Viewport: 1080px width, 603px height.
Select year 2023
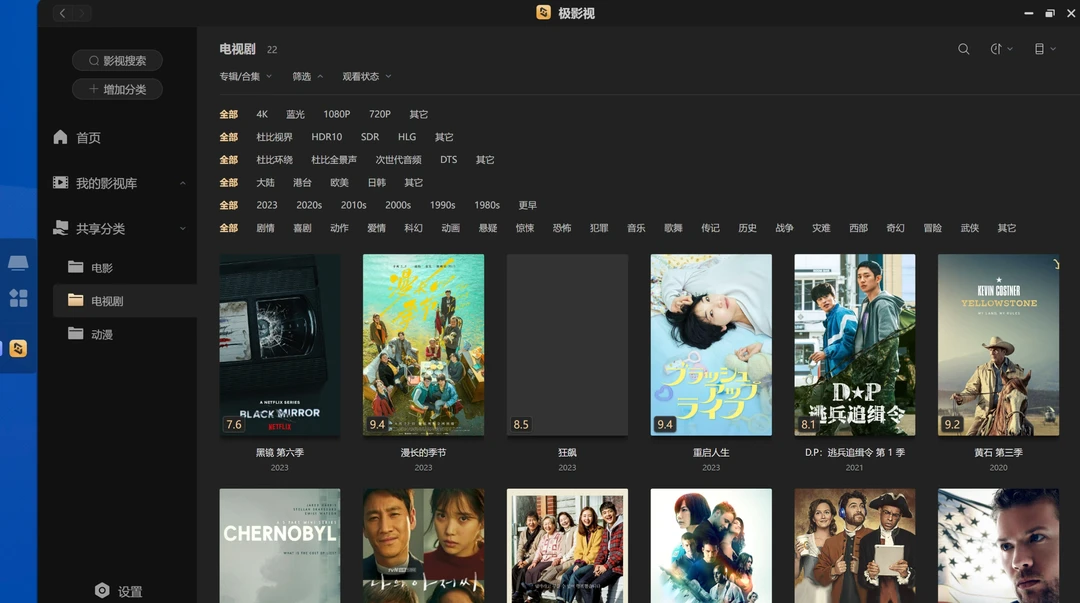click(x=267, y=205)
